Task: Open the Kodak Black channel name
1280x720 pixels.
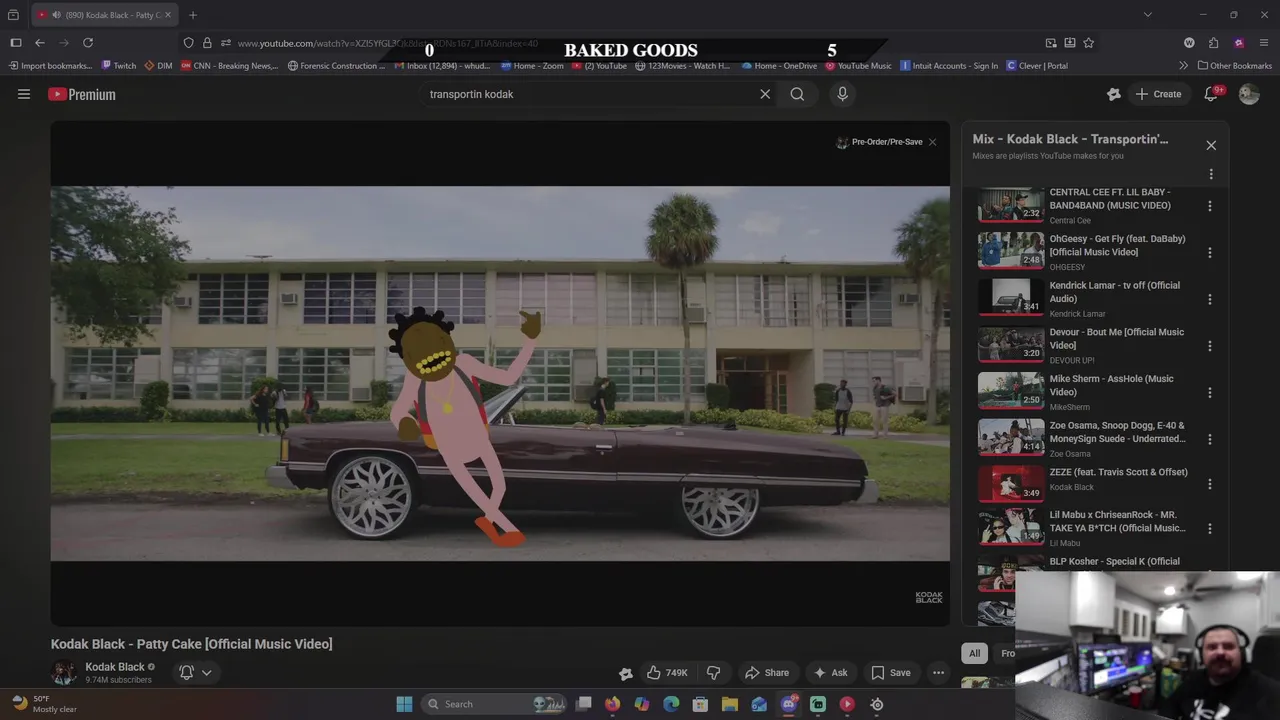Action: 115,667
